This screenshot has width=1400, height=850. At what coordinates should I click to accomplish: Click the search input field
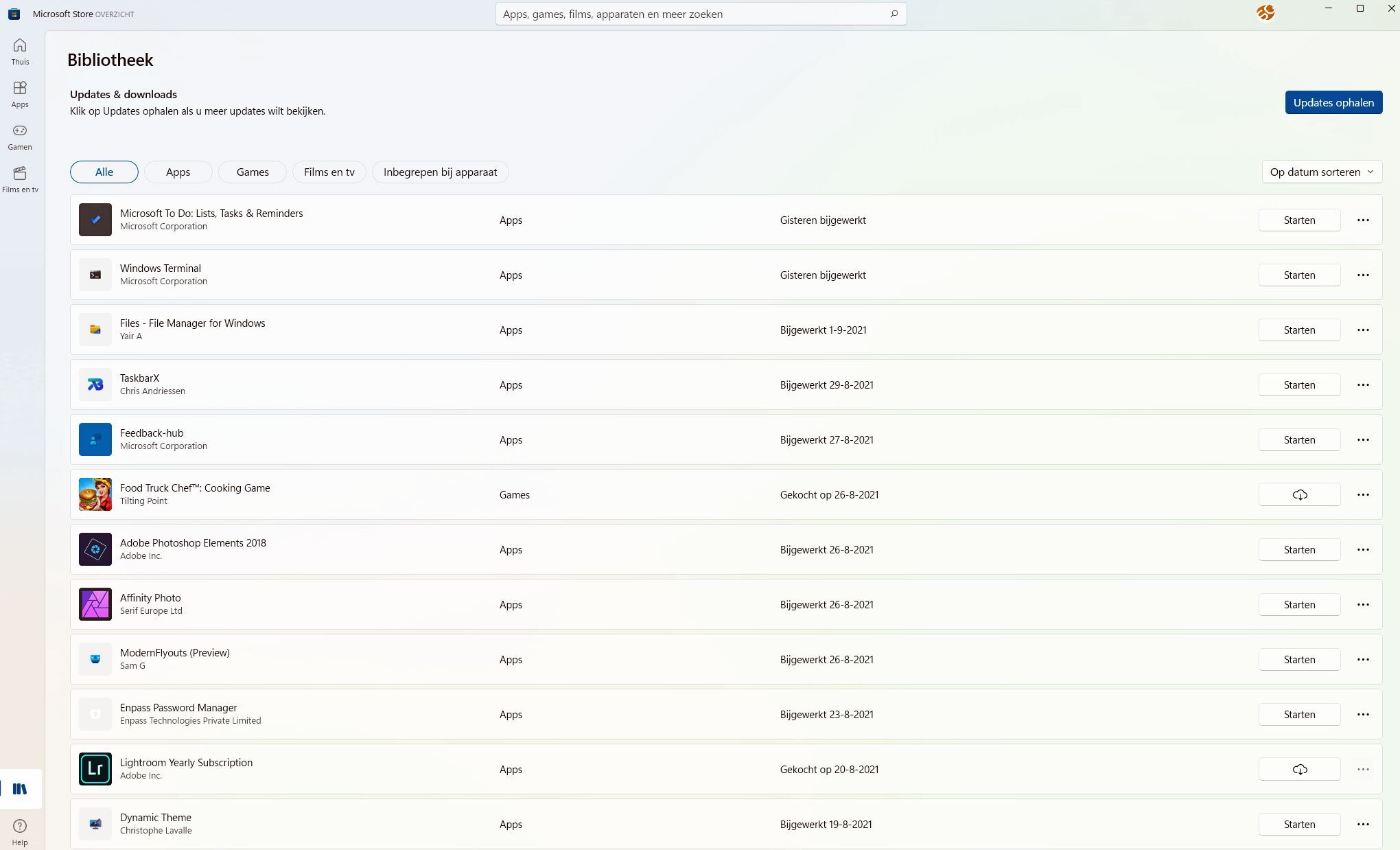coord(701,14)
